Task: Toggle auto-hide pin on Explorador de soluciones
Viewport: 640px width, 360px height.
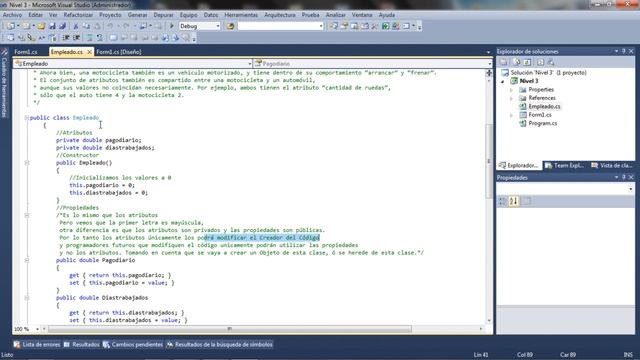Action: [623, 51]
